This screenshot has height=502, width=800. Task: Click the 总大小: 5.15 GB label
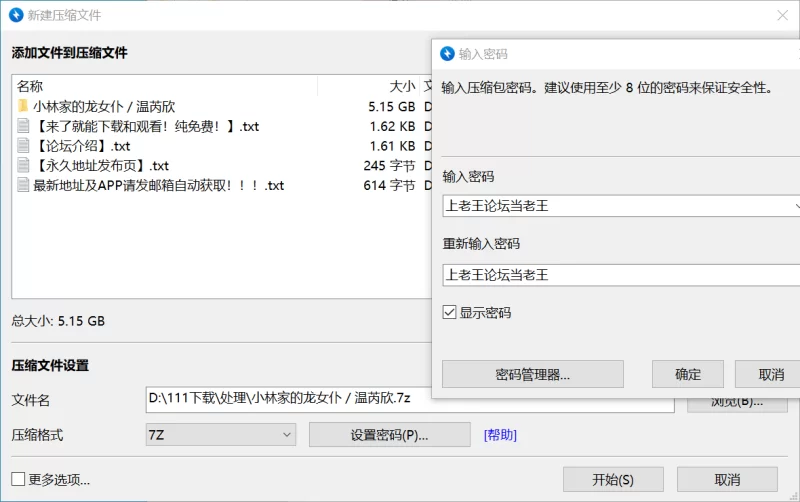58,320
